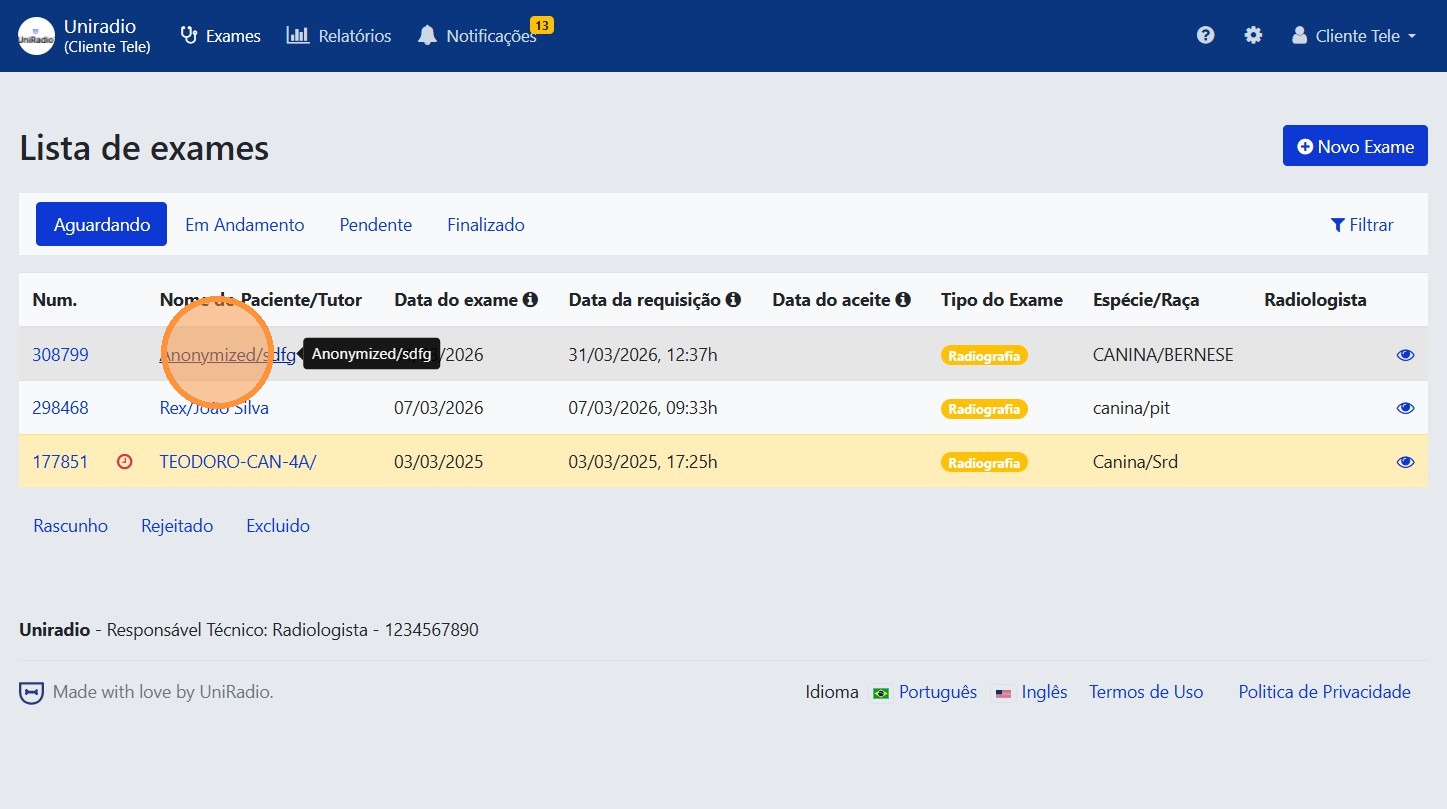Open exam number 298468 link
The width and height of the screenshot is (1447, 809).
(60, 408)
